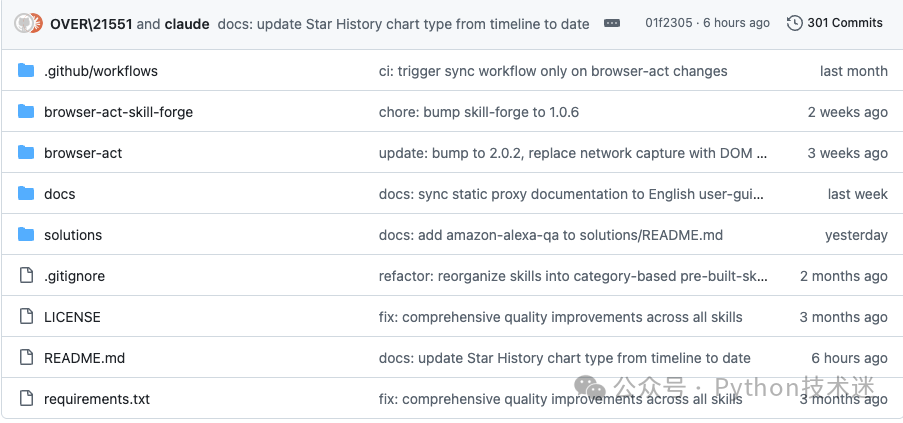Click the .gitignore file icon

click(26, 276)
